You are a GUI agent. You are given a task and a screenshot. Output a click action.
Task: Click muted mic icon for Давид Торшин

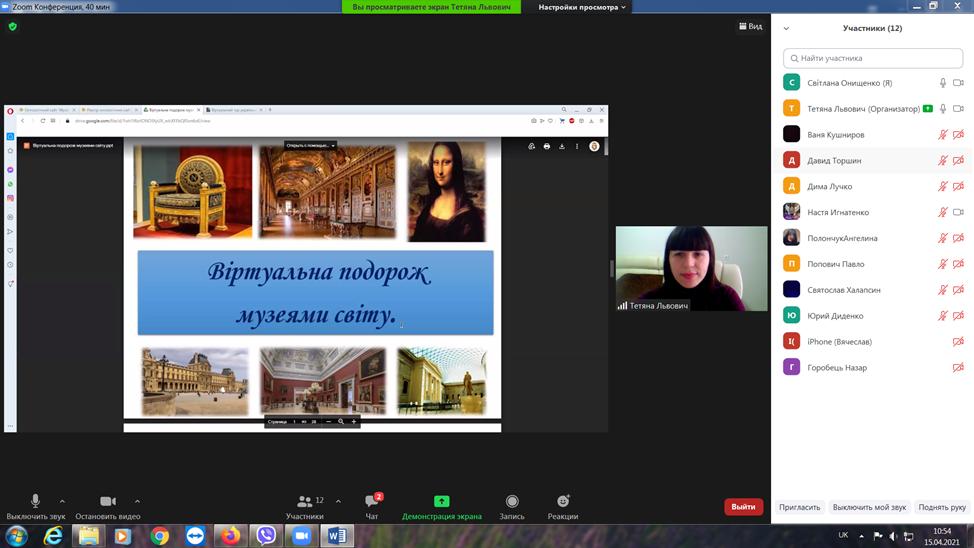pyautogui.click(x=943, y=160)
